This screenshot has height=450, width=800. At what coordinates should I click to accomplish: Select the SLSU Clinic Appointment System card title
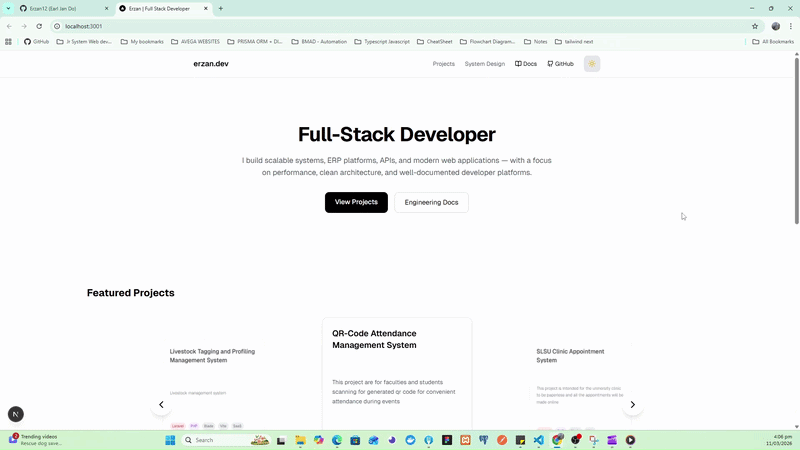(570, 356)
